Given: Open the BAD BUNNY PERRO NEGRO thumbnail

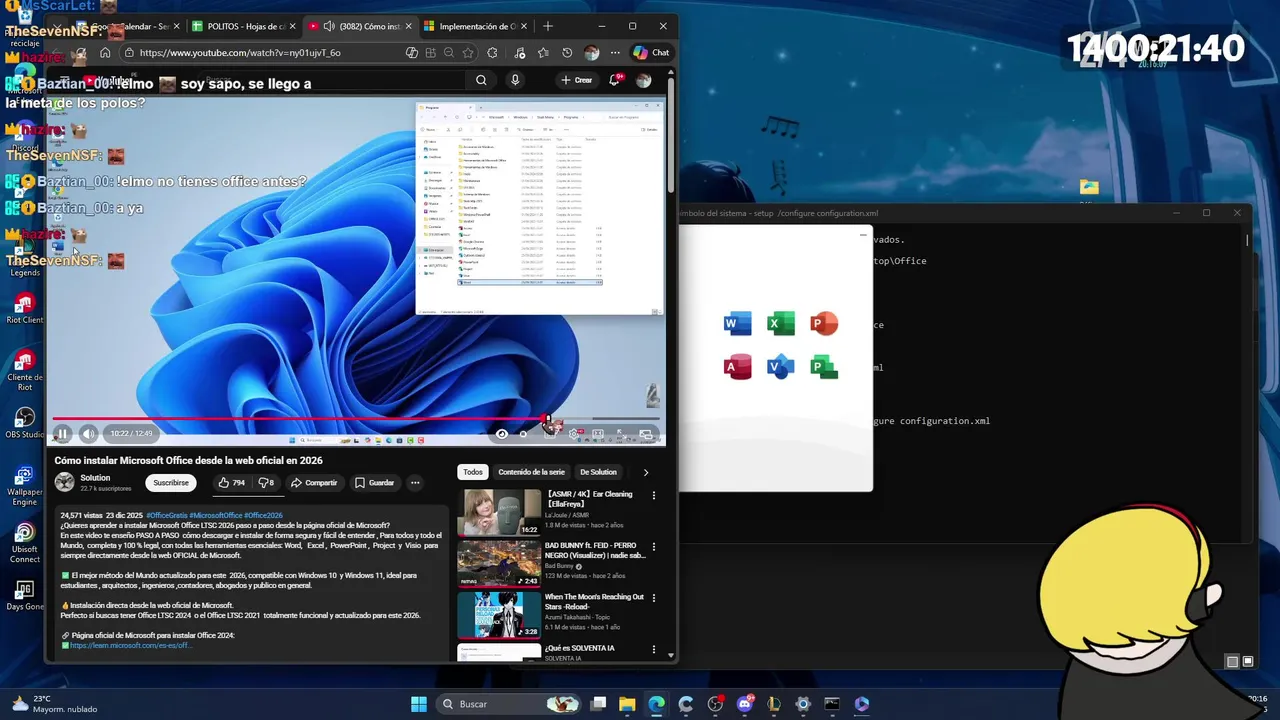Looking at the screenshot, I should 499,564.
